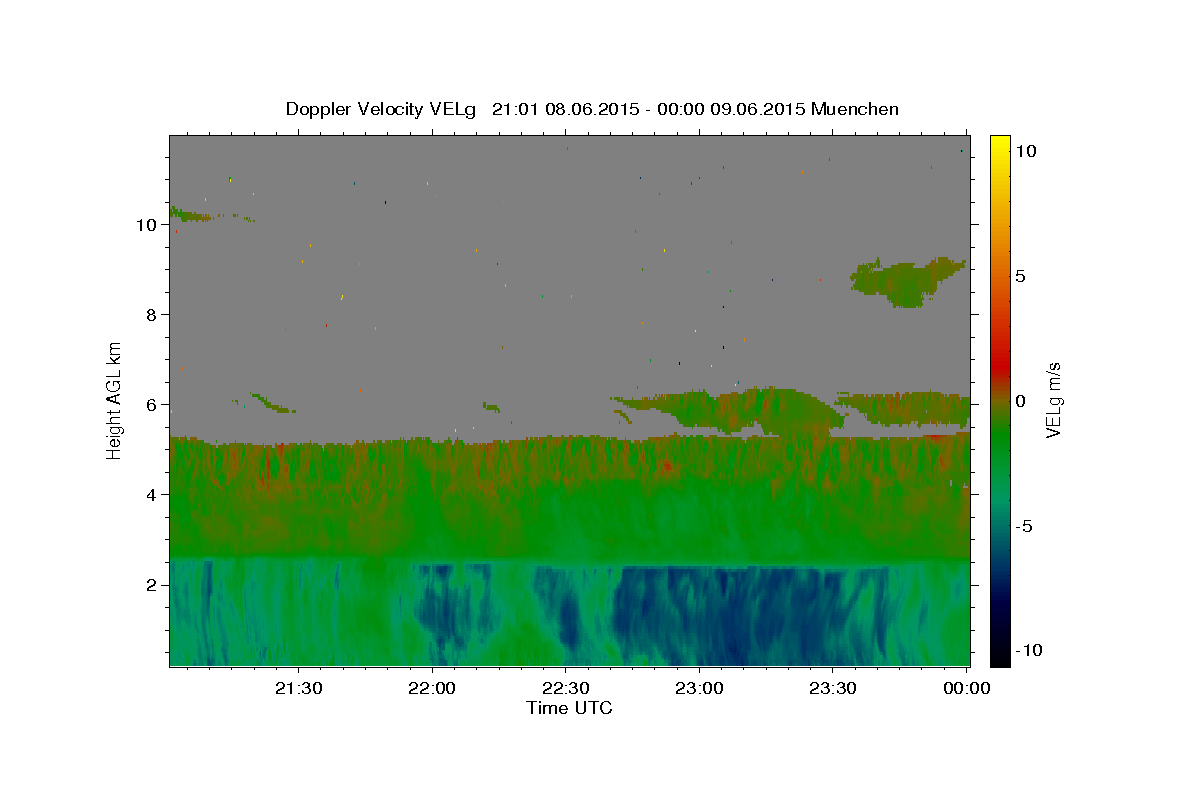
Task: Click the colorbar value label '-10'
Action: click(x=1028, y=651)
